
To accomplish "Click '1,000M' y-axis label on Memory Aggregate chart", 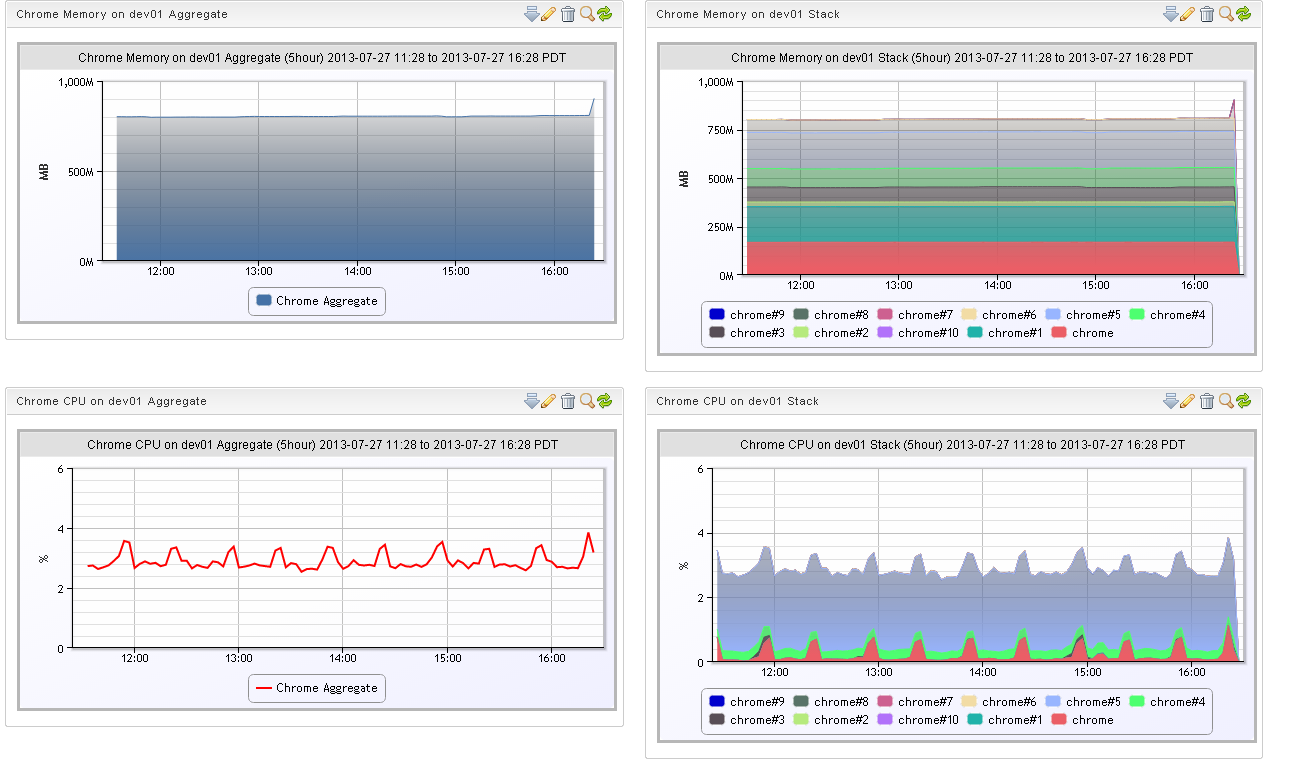I will click(76, 83).
